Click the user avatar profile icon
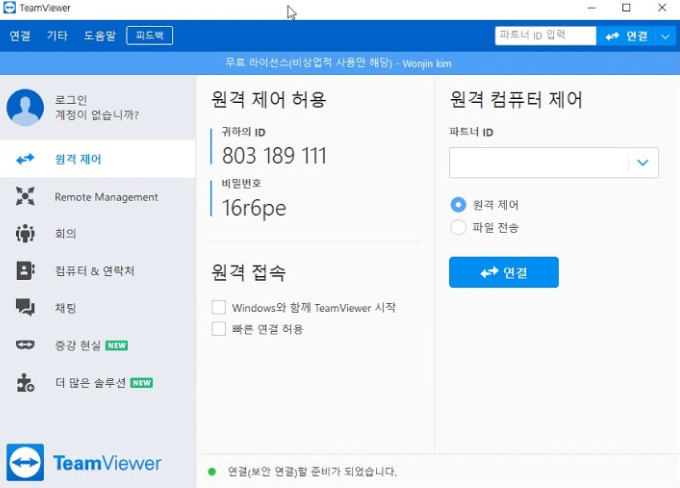 (x=25, y=107)
